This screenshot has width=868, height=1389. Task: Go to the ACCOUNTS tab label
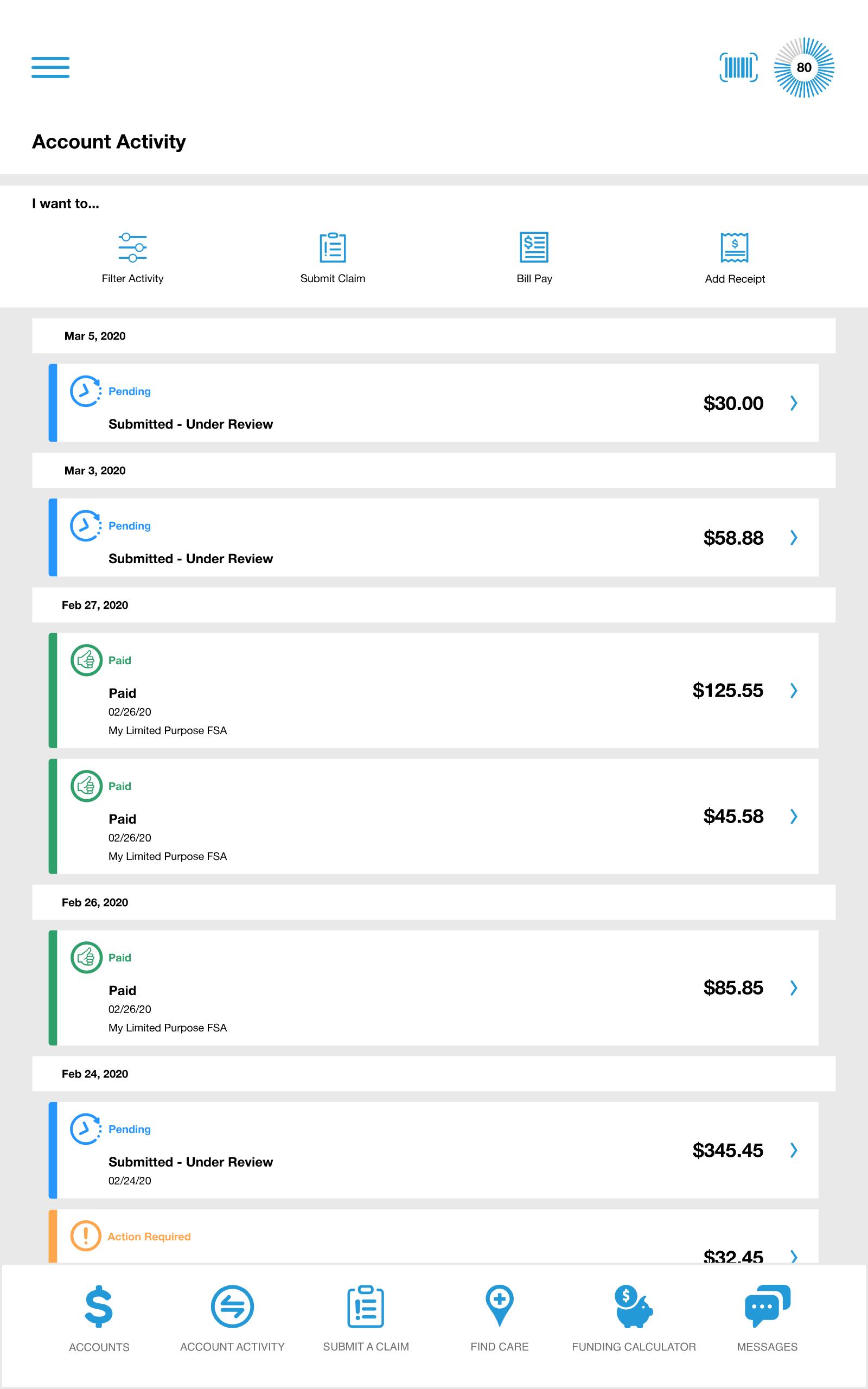click(99, 1347)
